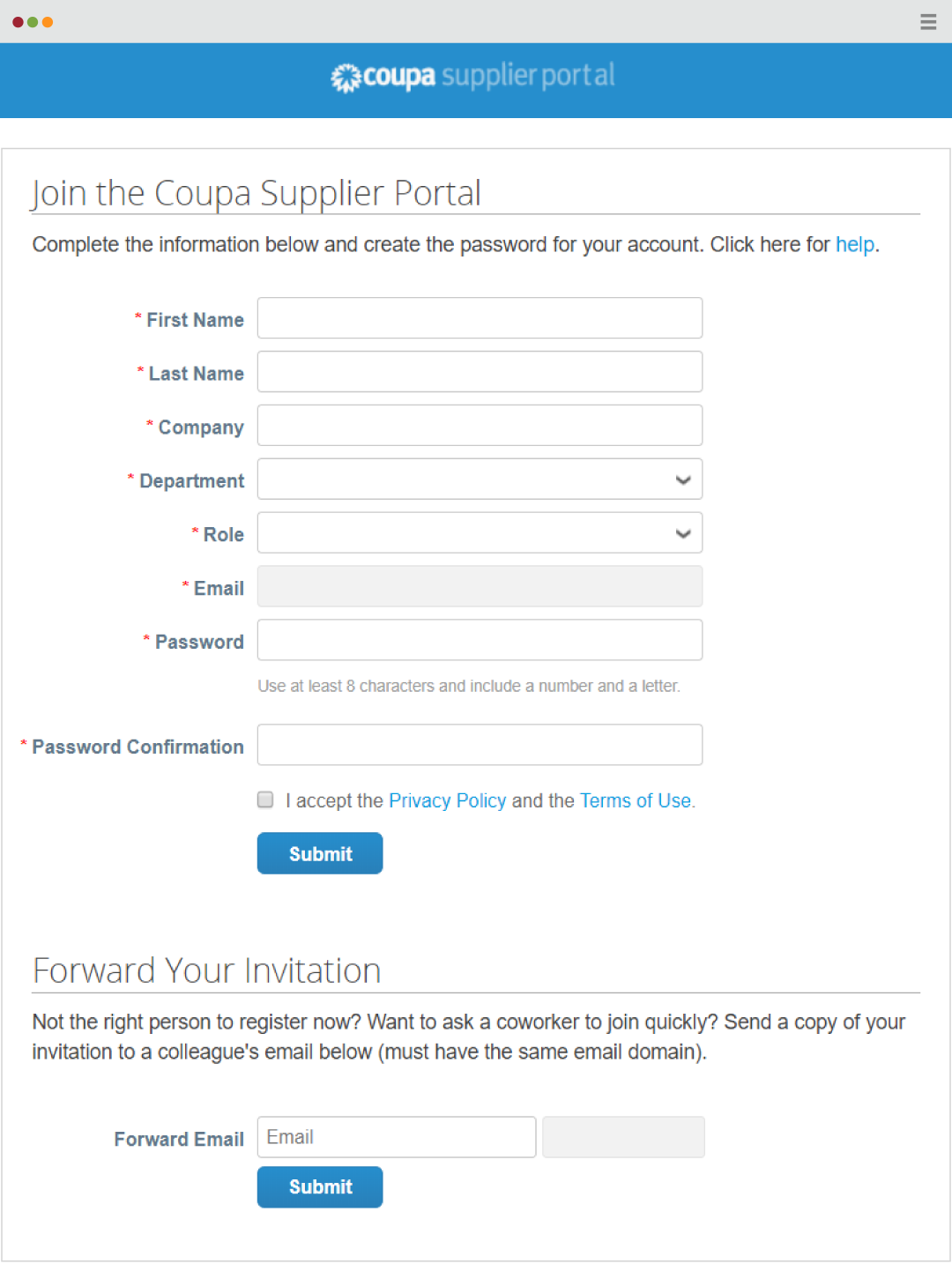Open the Privacy Policy link
This screenshot has width=952, height=1264.
447,800
